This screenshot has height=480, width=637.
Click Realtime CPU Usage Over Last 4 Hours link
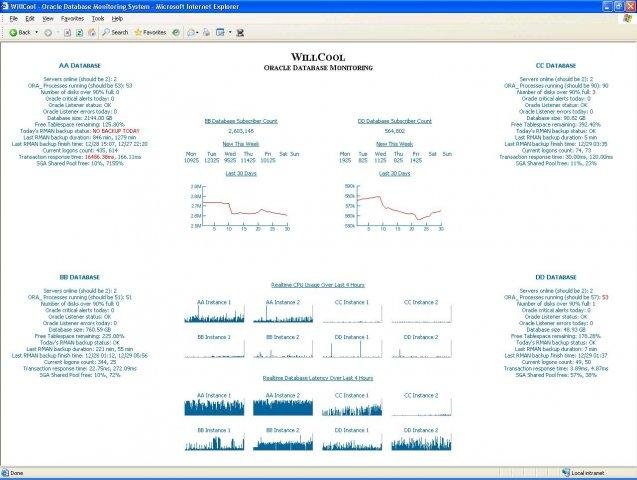[x=318, y=285]
